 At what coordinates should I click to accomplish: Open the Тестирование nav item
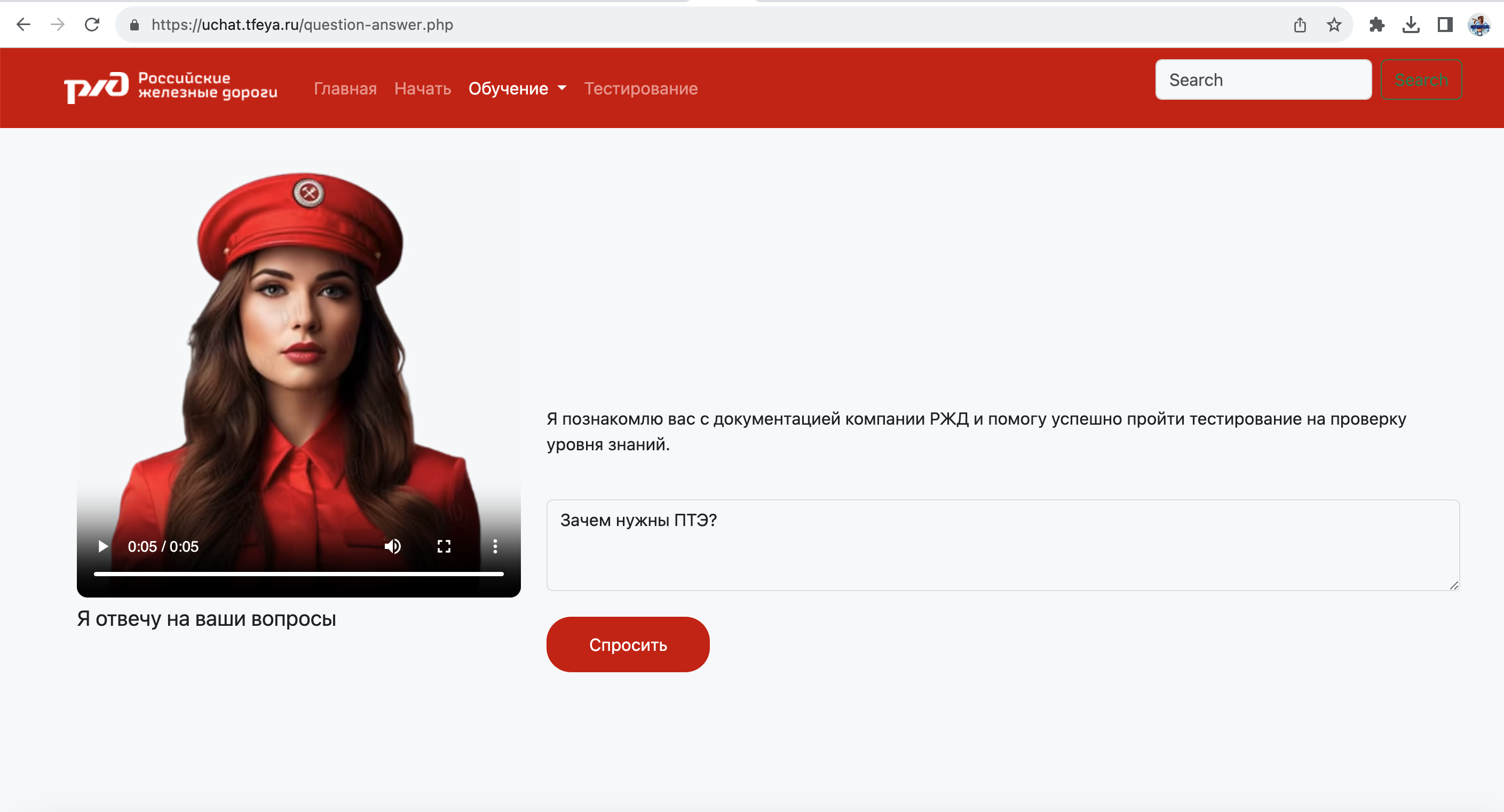640,88
